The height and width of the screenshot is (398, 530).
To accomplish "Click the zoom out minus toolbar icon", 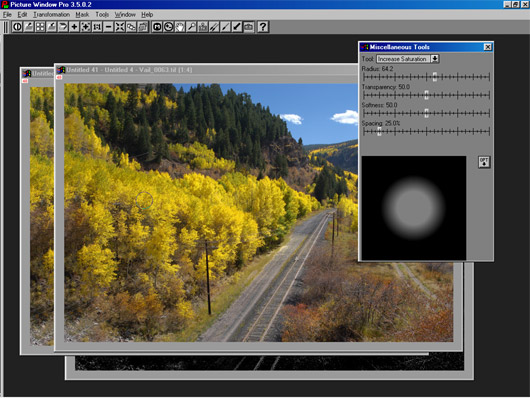I will [109, 27].
